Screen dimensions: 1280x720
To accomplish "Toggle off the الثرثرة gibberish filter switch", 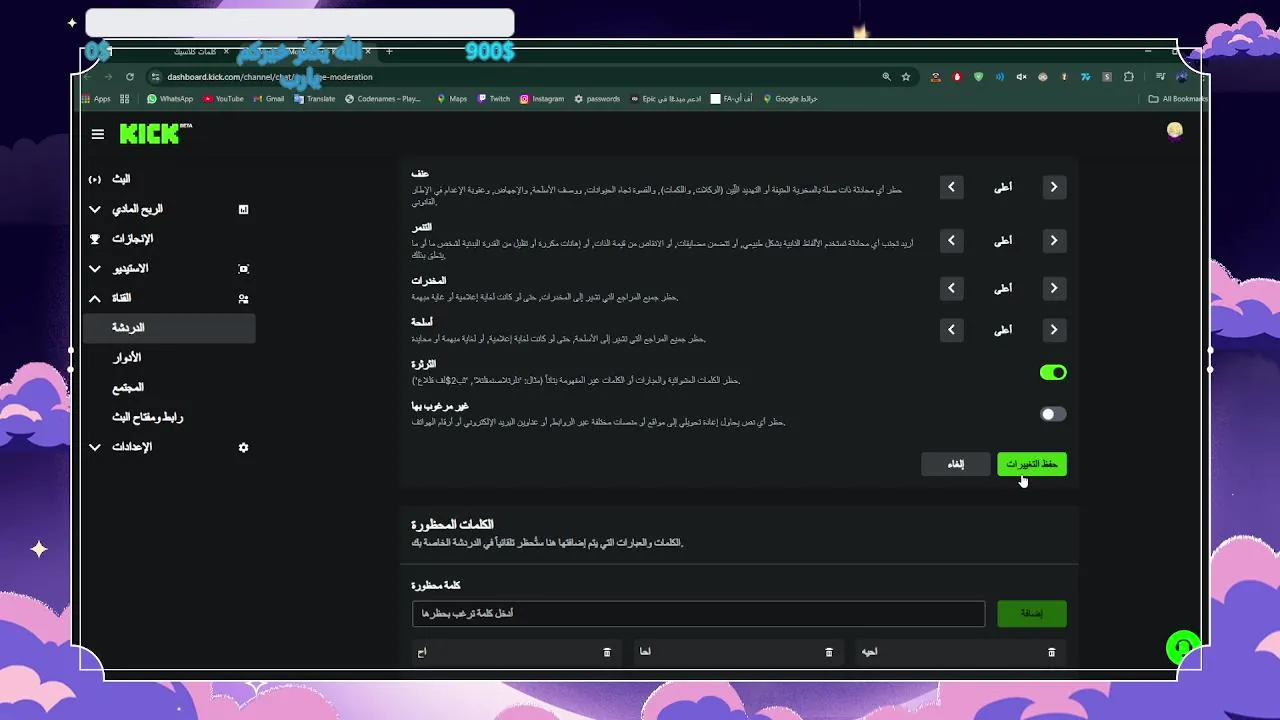I will pos(1053,372).
